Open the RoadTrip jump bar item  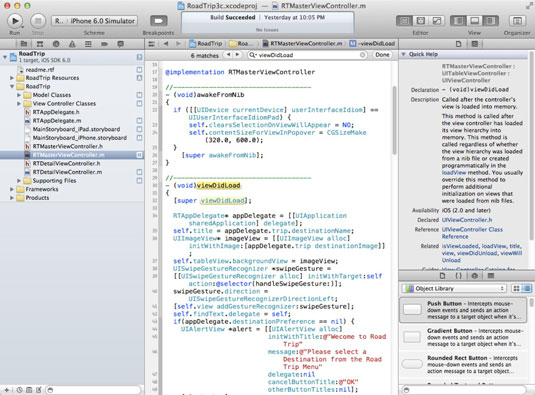[x=205, y=44]
